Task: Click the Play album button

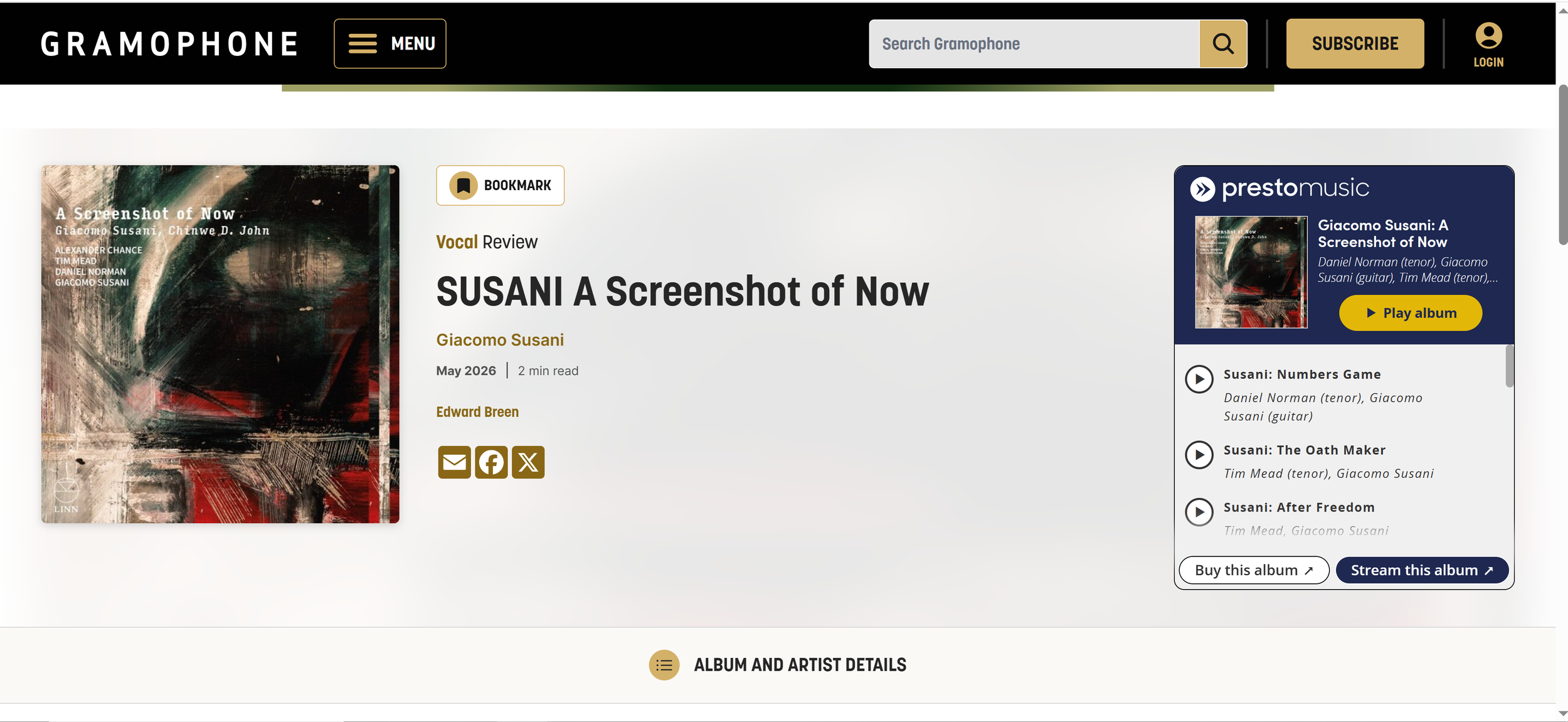Action: point(1411,312)
